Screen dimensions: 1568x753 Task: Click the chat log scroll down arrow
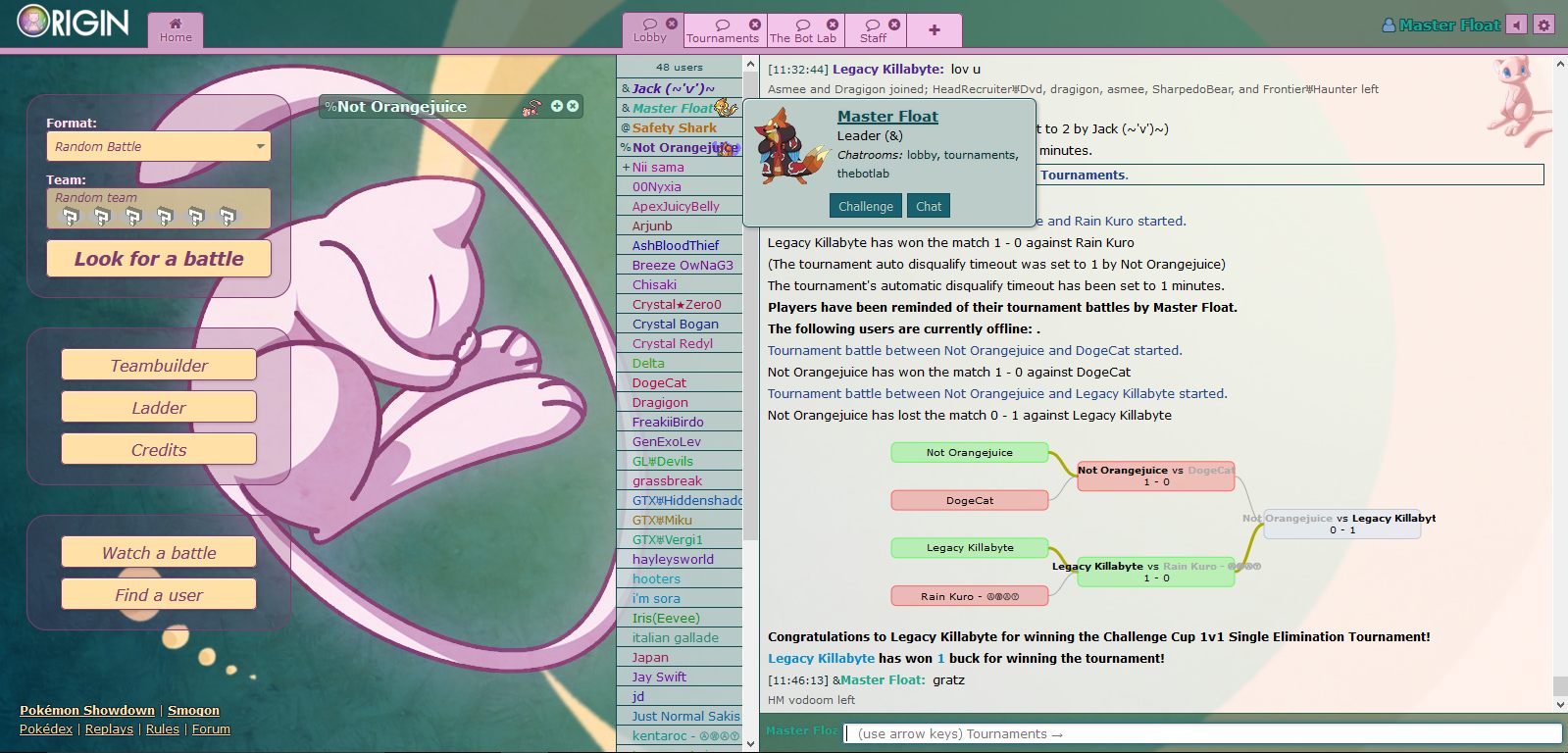[1560, 704]
